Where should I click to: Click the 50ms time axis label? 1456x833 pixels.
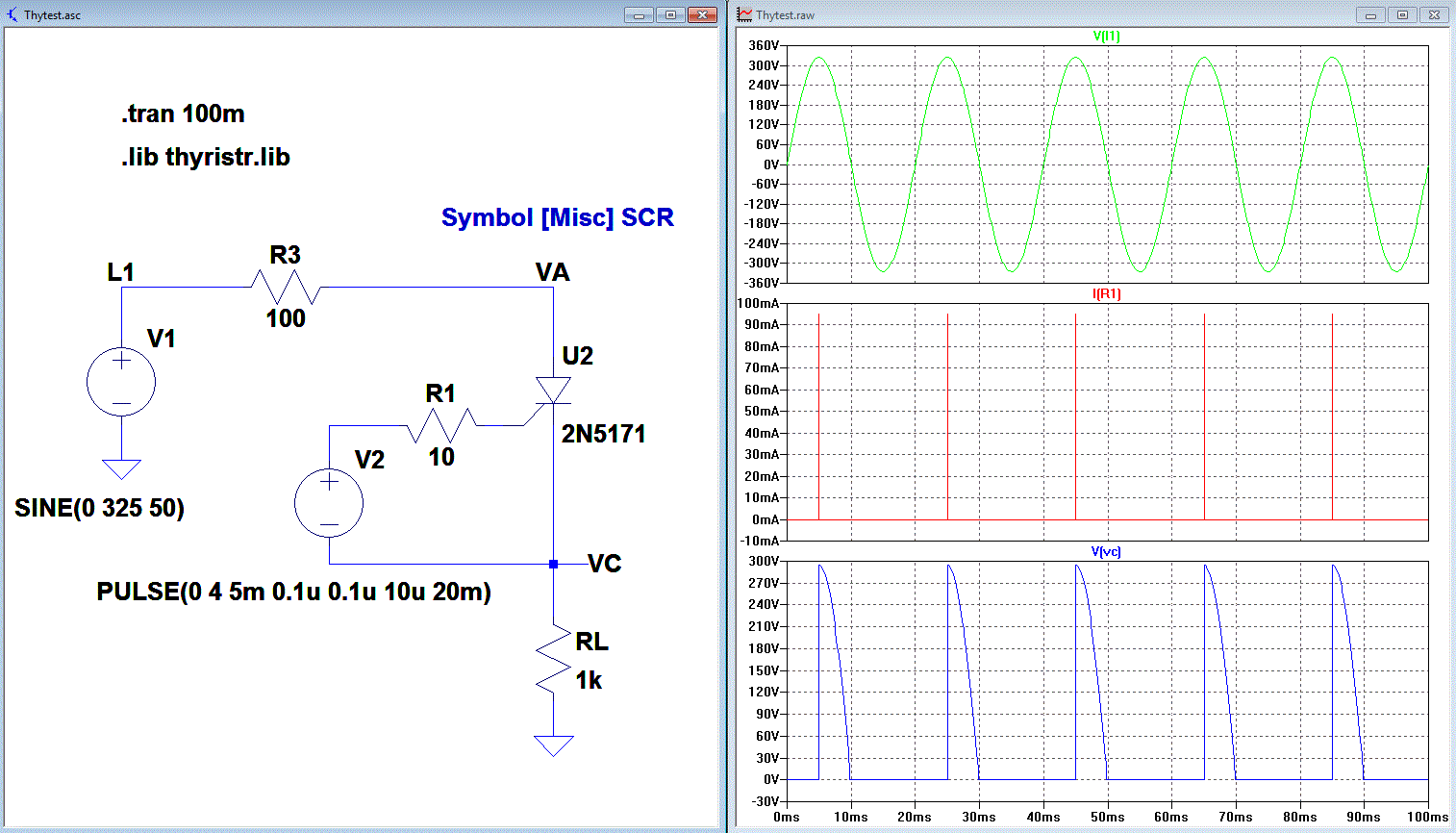point(1107,817)
